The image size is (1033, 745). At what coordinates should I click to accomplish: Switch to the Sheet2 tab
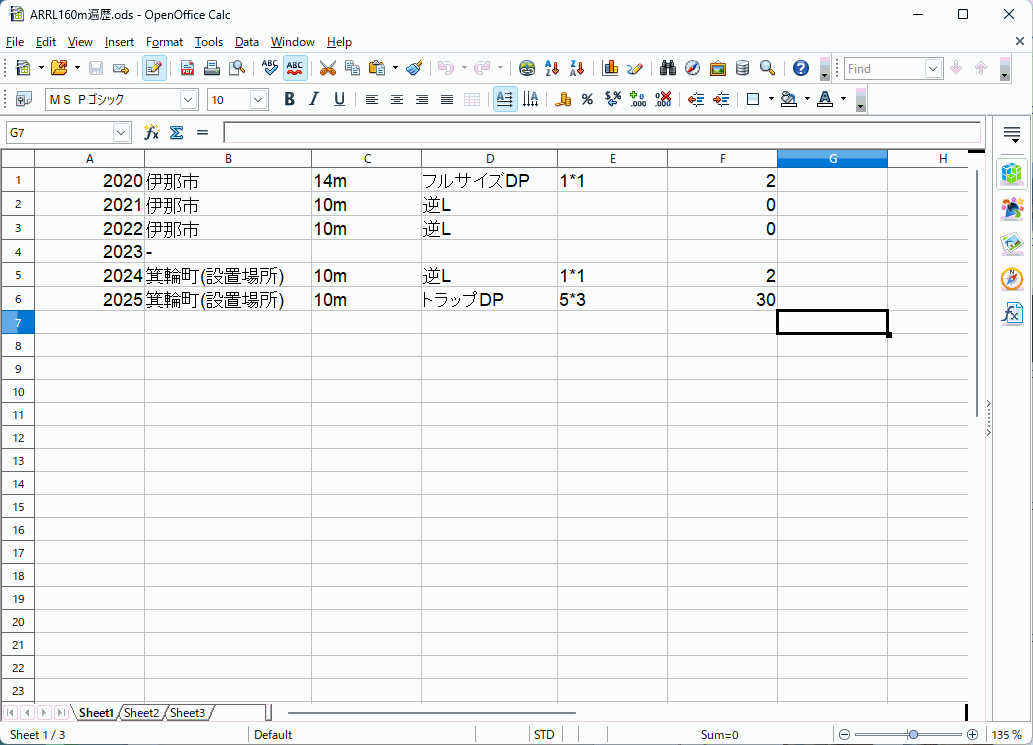click(x=141, y=713)
